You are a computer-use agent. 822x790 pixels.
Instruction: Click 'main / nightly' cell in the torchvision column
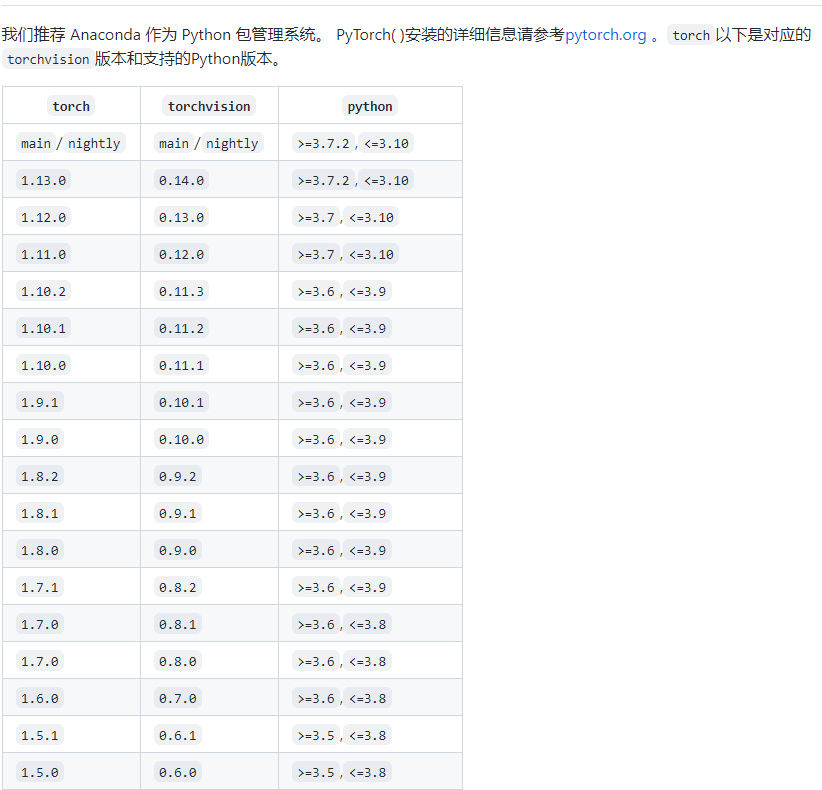point(209,143)
